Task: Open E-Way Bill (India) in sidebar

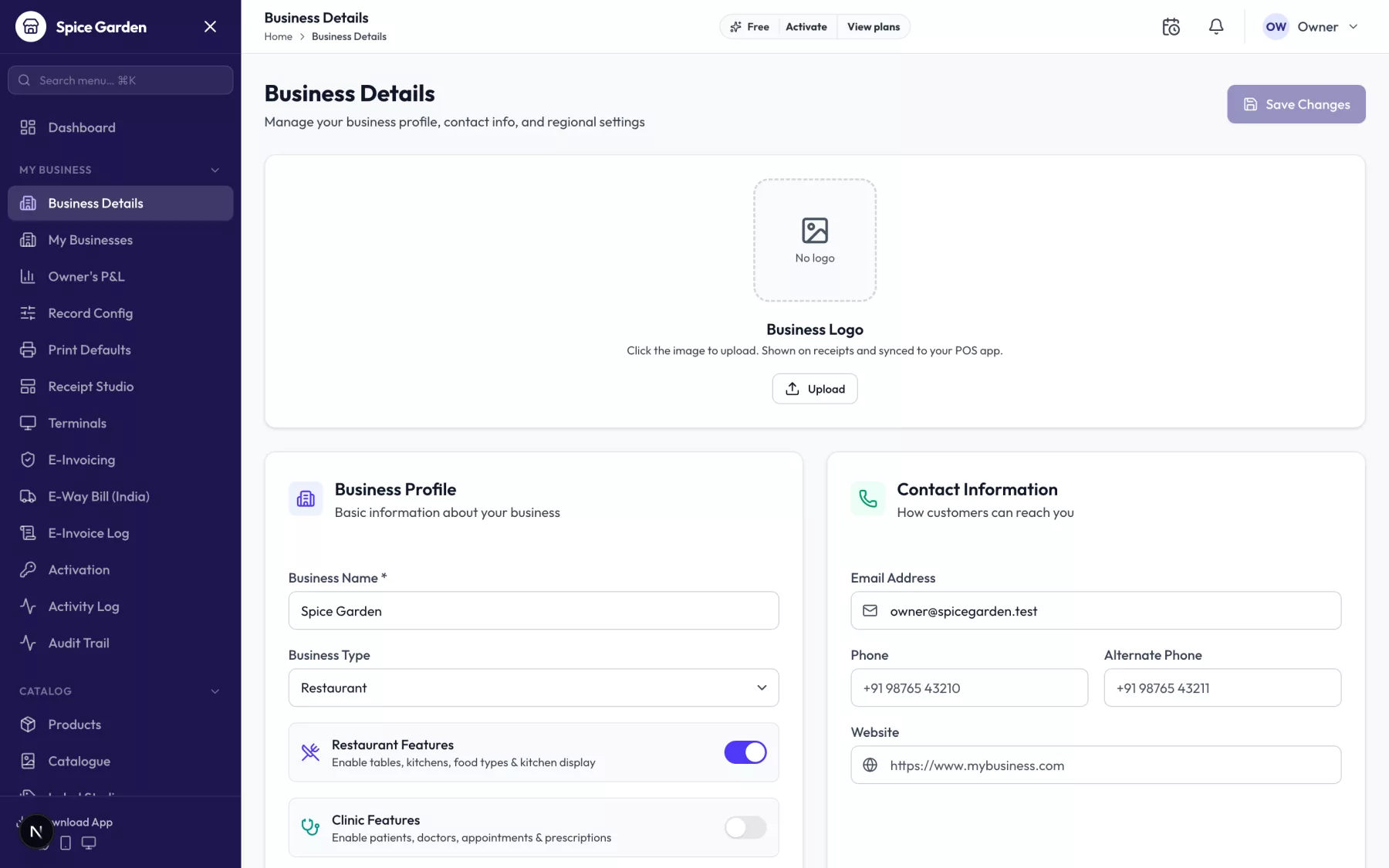Action: 120,496
